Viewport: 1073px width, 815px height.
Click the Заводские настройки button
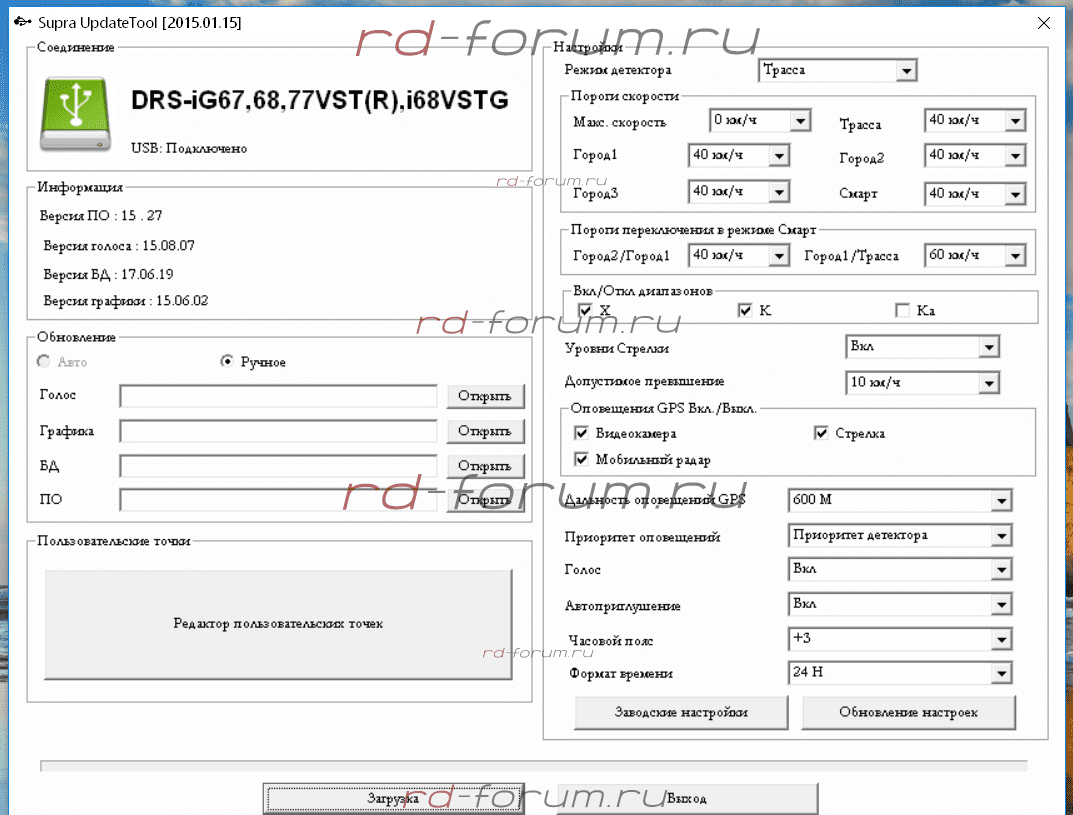[681, 712]
